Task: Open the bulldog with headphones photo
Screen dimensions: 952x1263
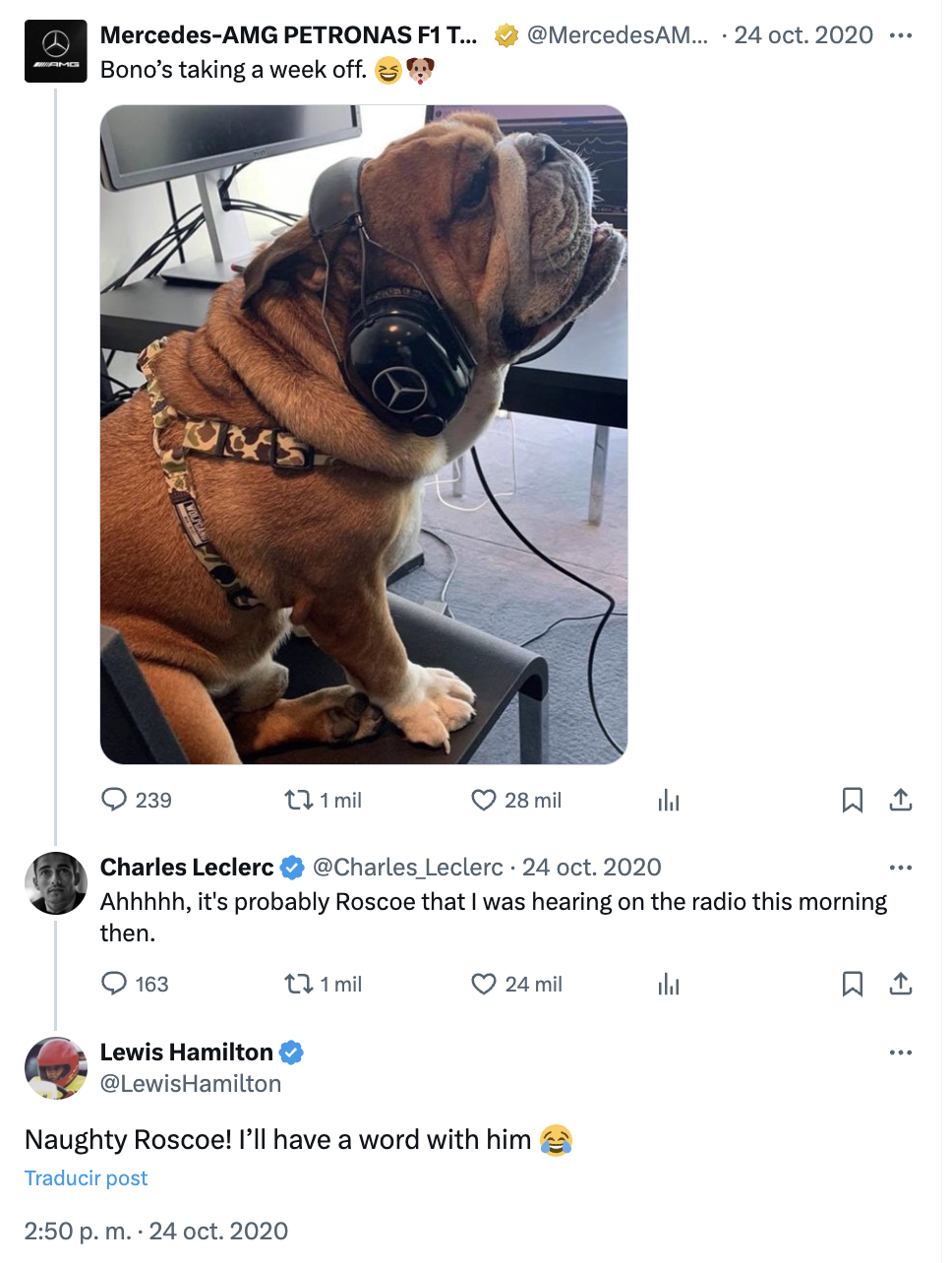Action: tap(364, 434)
